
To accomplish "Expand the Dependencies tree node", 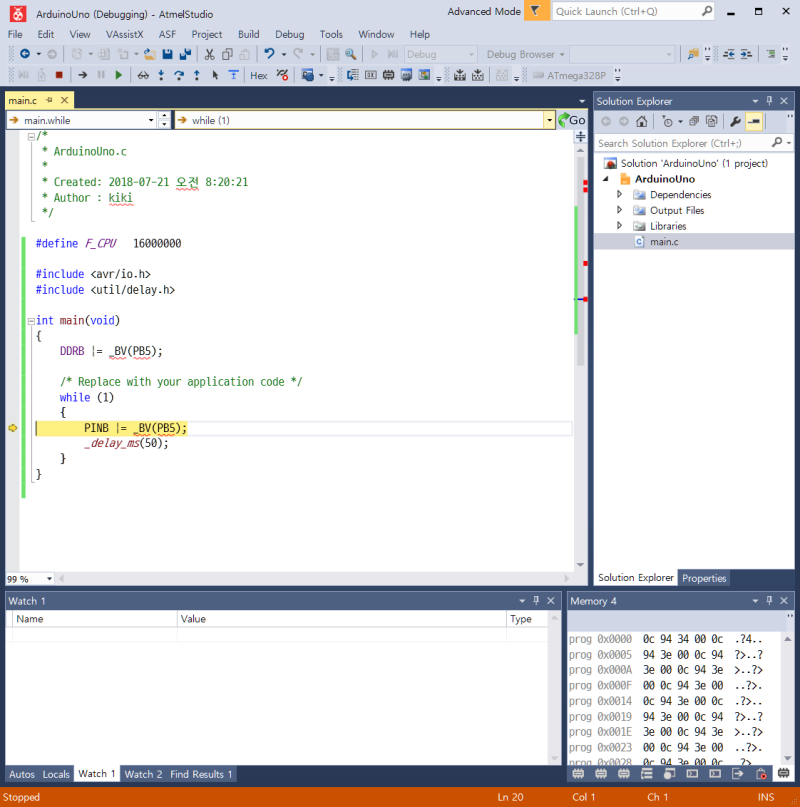I will 619,195.
